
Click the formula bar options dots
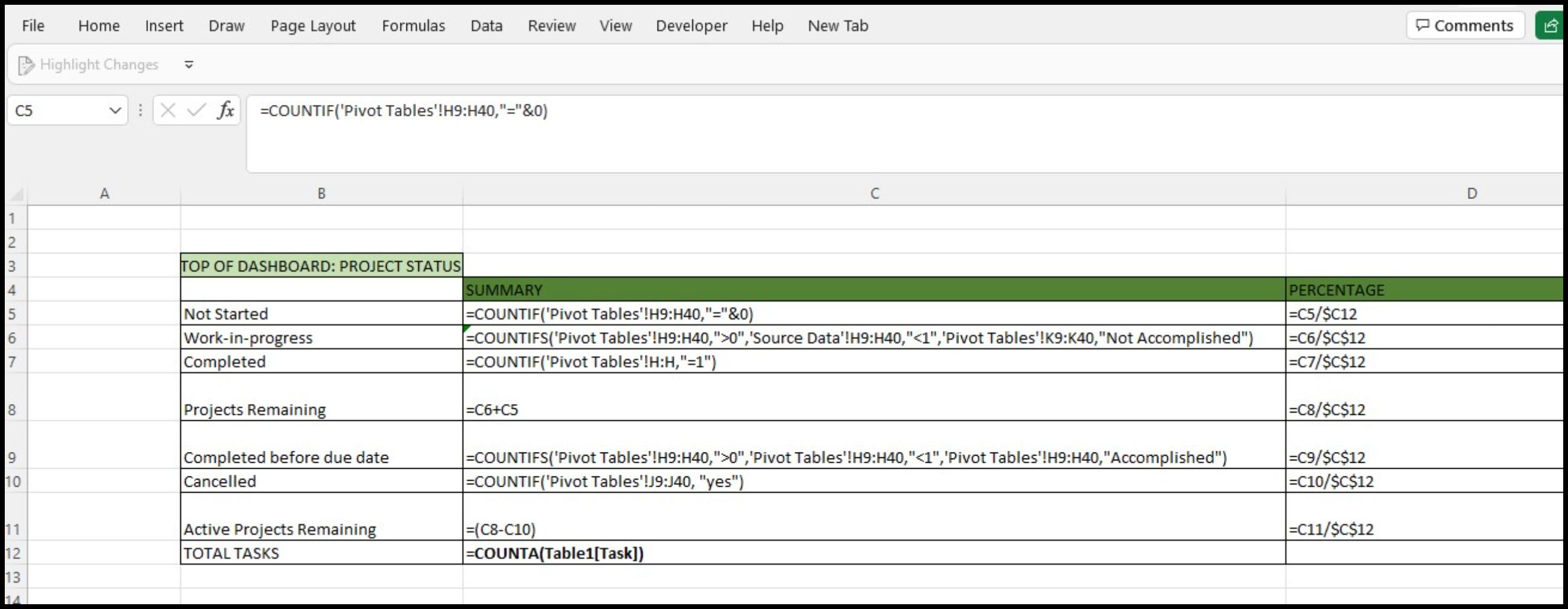point(141,110)
